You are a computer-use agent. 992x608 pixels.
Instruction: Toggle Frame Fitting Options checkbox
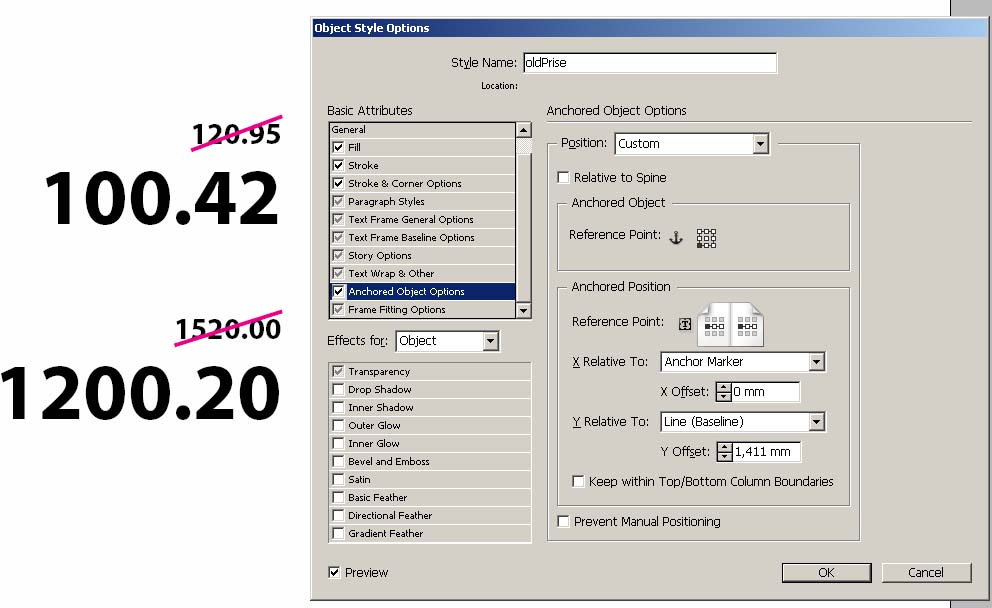(338, 309)
